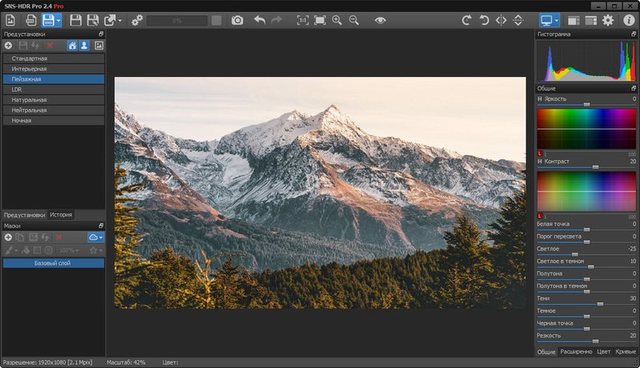Image resolution: width=640 pixels, height=368 pixels.
Task: Zoom out of the image
Action: pos(354,20)
